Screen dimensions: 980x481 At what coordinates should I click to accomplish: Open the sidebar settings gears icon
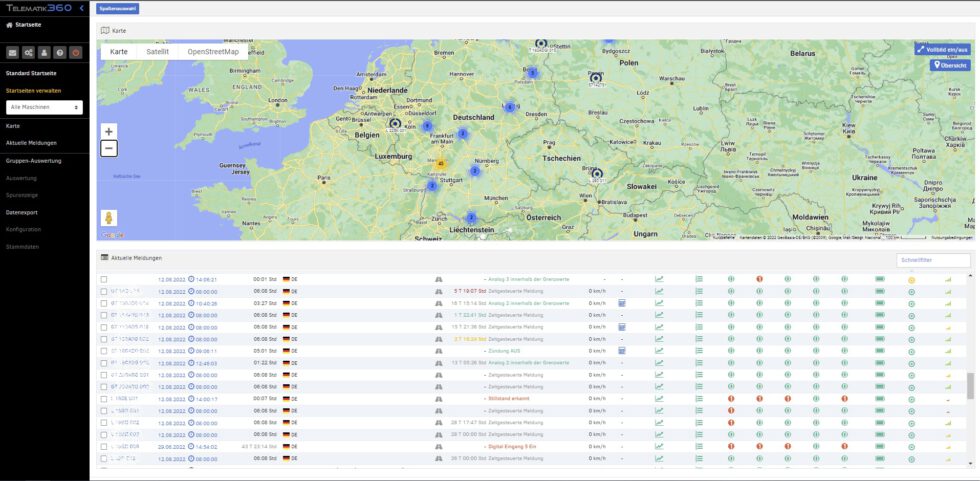pyautogui.click(x=29, y=52)
